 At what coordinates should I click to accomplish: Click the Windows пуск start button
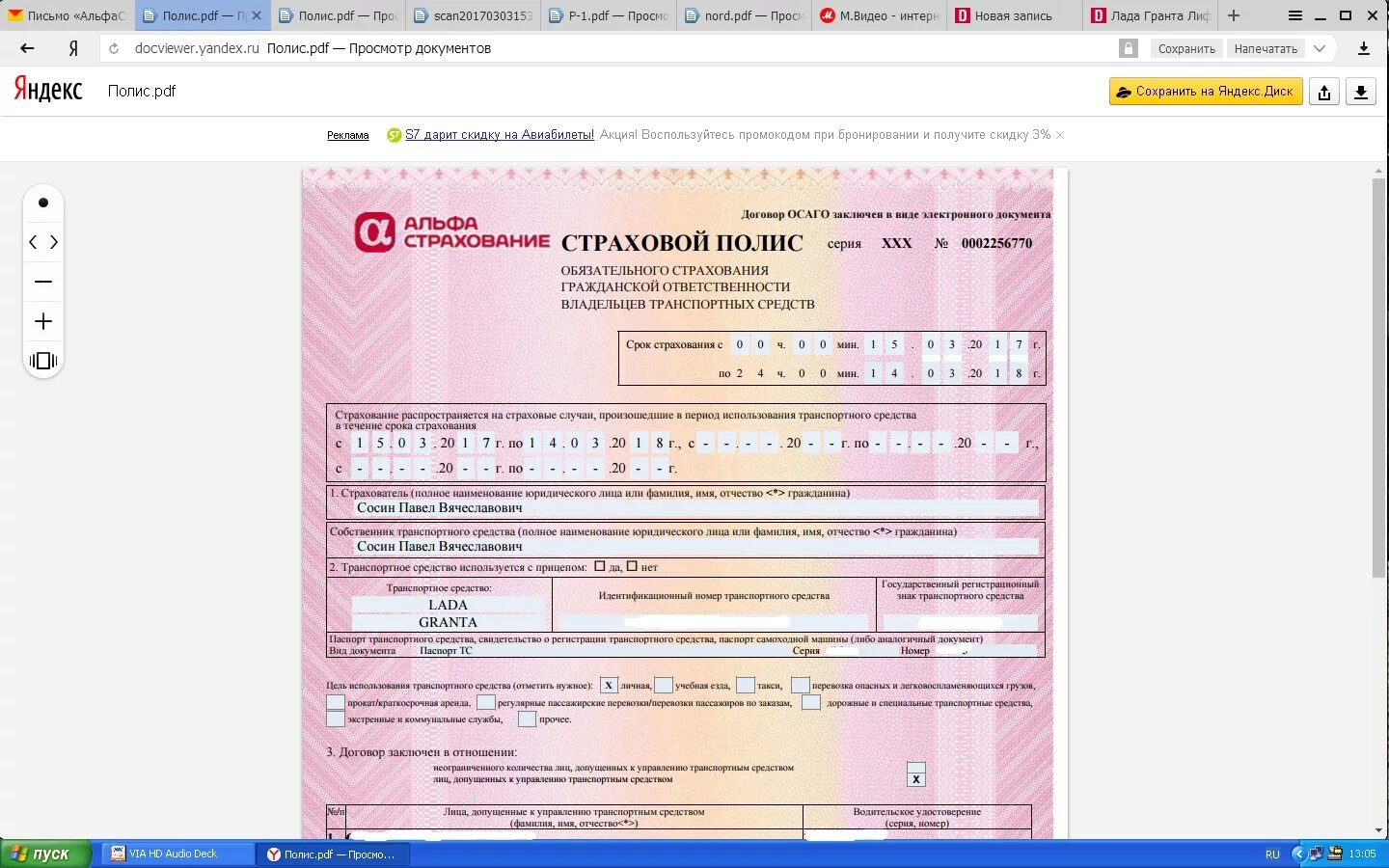[x=45, y=854]
